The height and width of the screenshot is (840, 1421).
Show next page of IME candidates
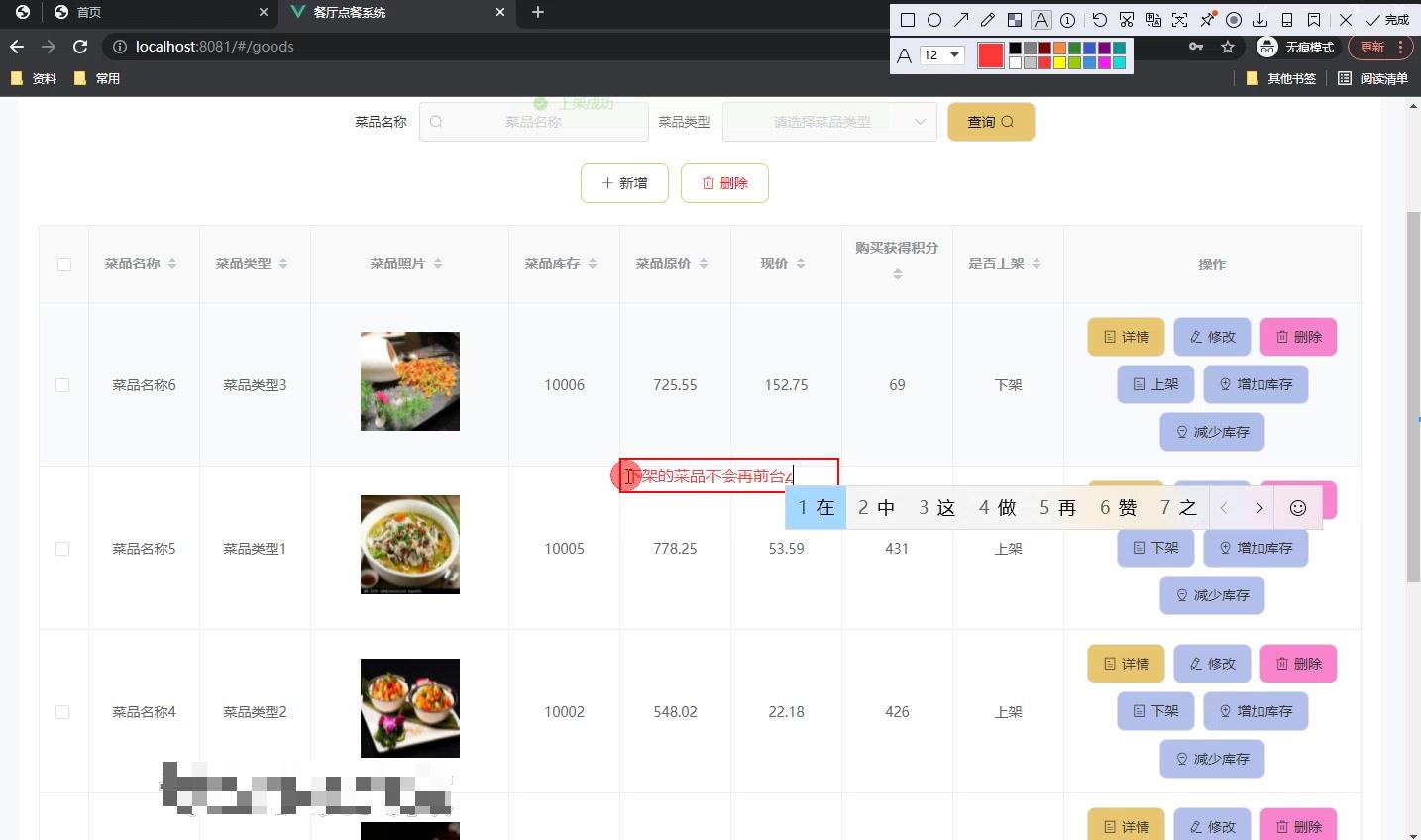click(x=1259, y=508)
